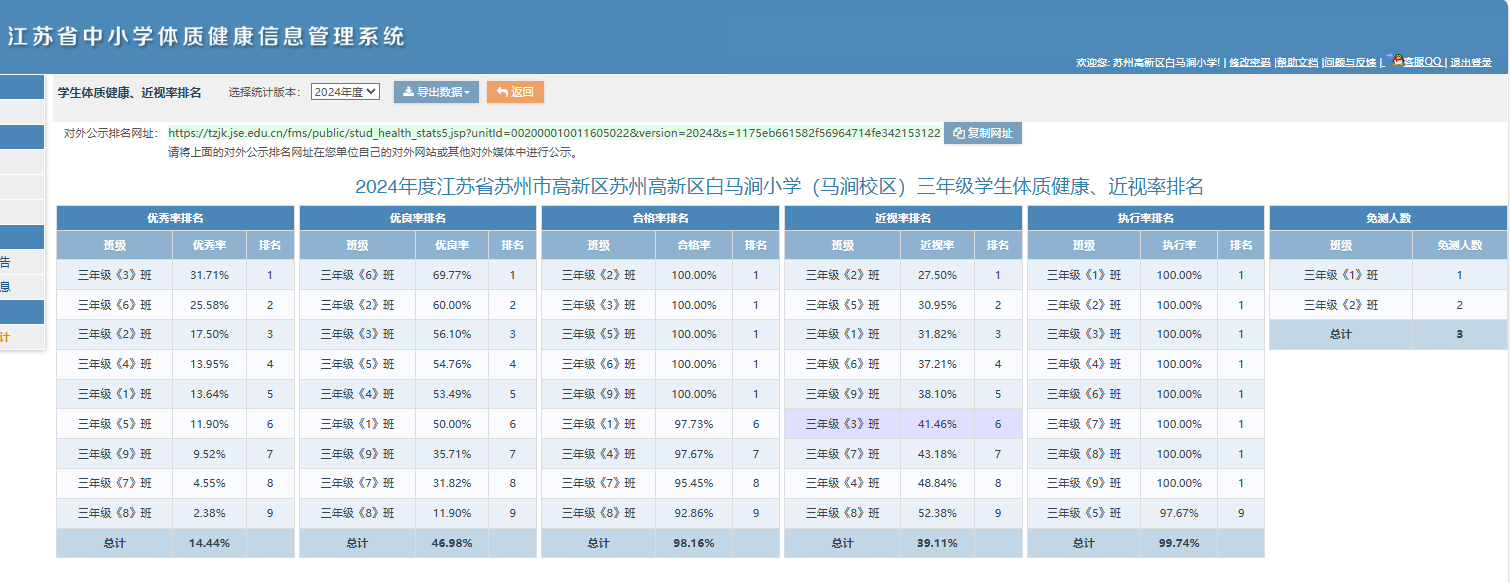The height and width of the screenshot is (583, 1510).
Task: Click the 复制网址 copy URL button
Action: (982, 133)
